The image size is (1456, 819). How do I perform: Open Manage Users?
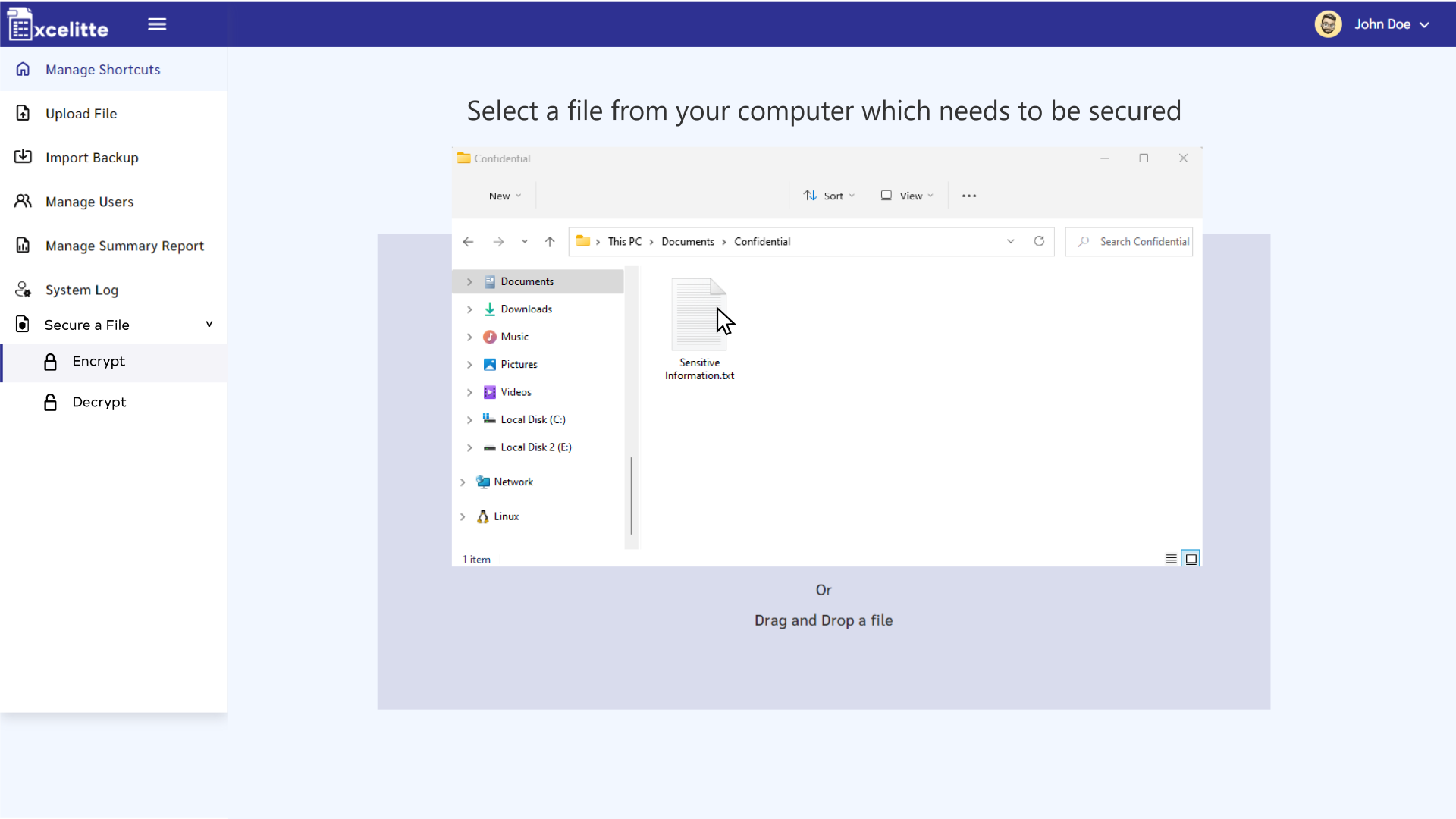click(89, 201)
